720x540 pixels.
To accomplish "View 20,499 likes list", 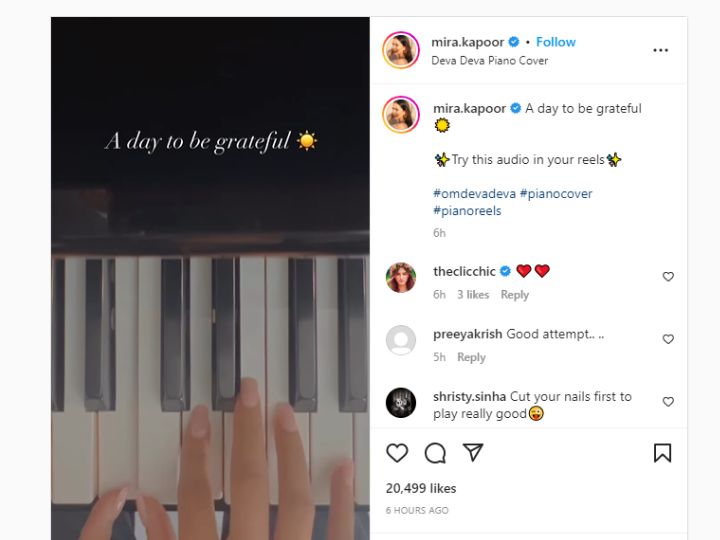I will click(x=421, y=488).
